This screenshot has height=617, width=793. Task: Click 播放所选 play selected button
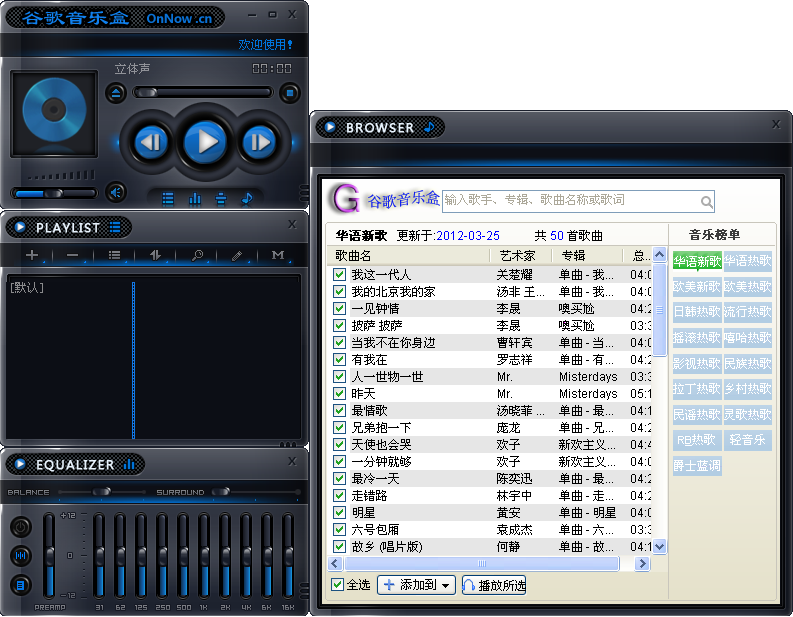pyautogui.click(x=494, y=585)
